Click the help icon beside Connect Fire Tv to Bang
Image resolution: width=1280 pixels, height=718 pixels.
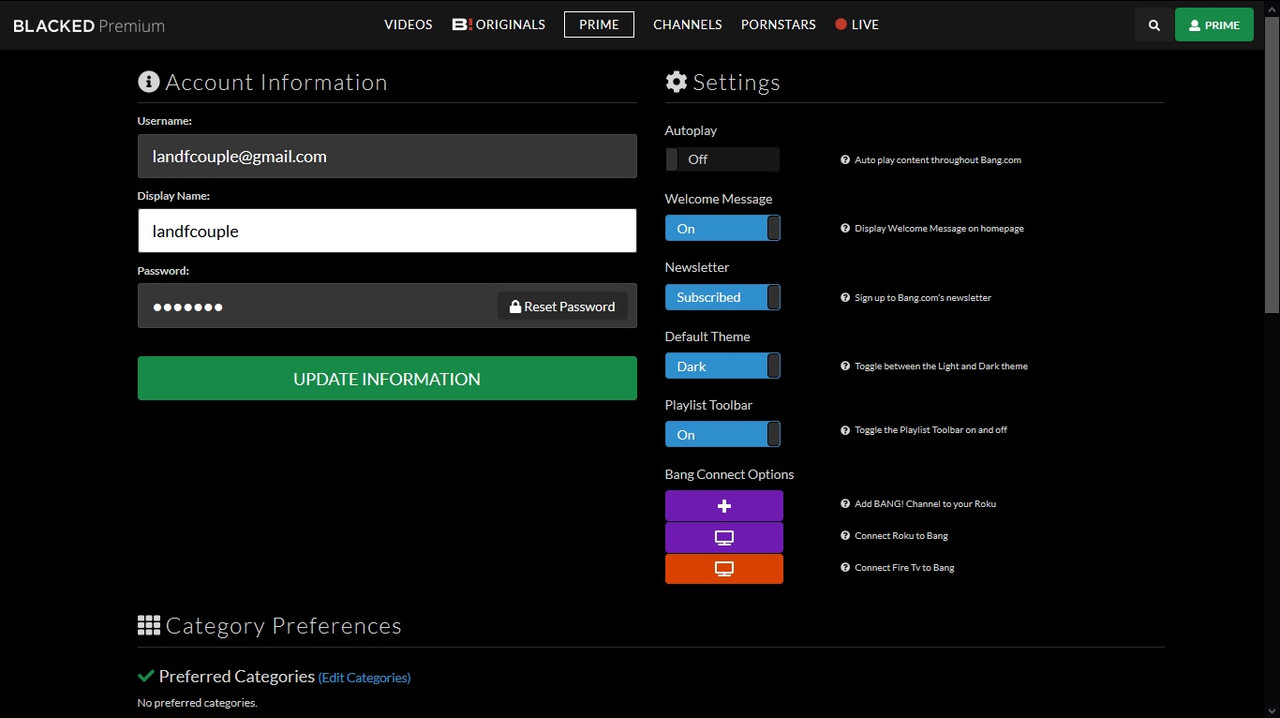point(845,568)
